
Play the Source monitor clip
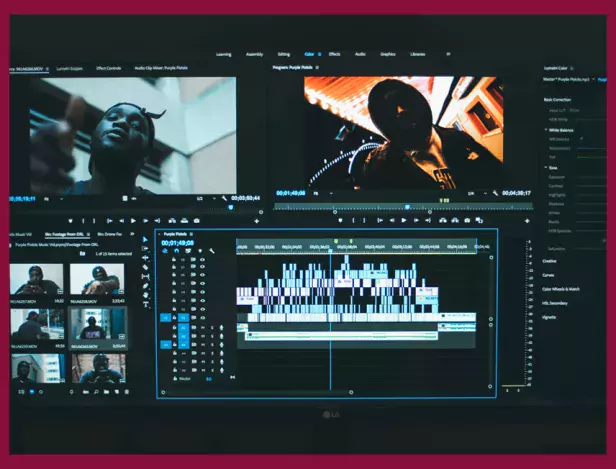point(133,221)
